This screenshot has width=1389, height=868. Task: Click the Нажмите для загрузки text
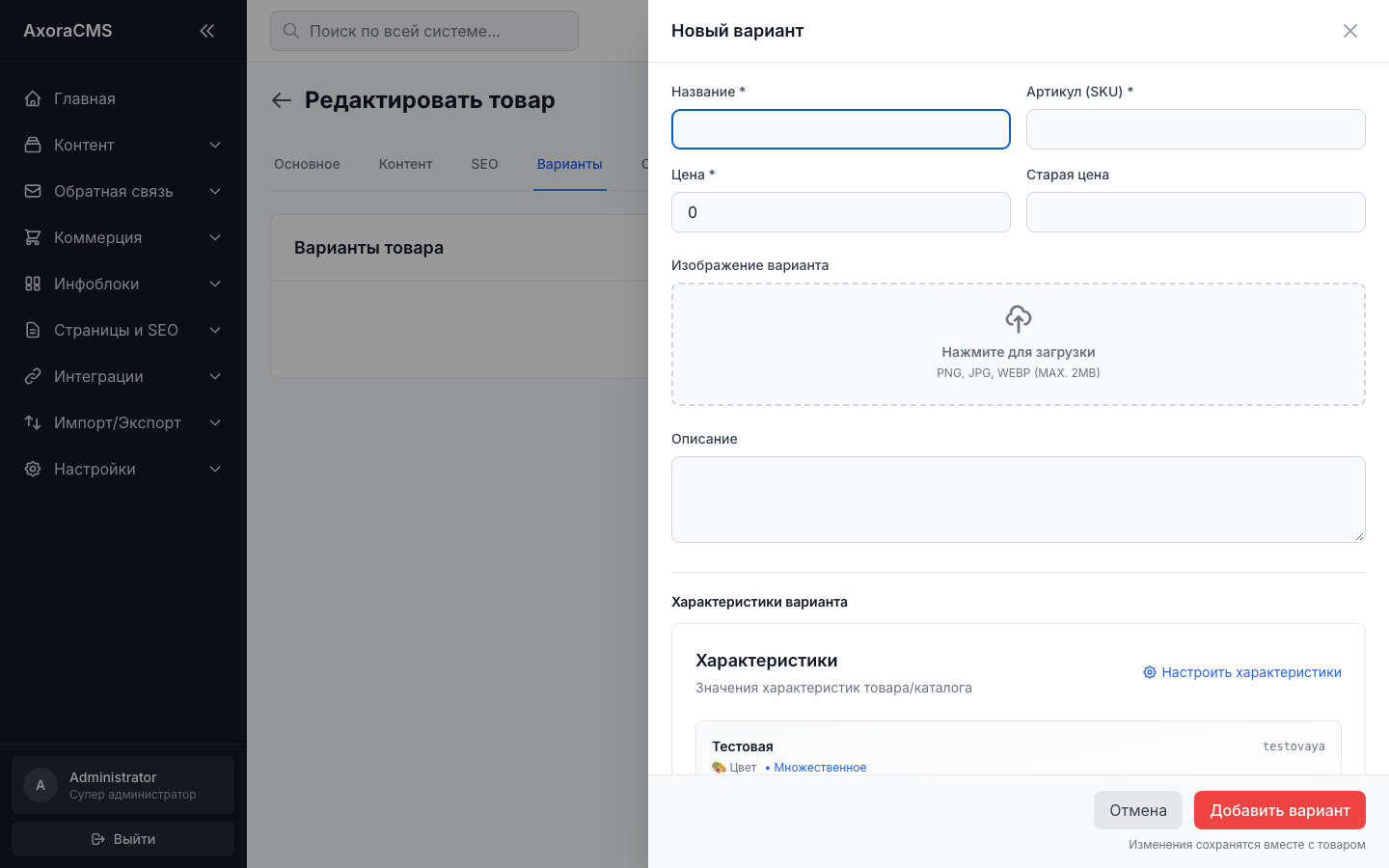[1019, 352]
